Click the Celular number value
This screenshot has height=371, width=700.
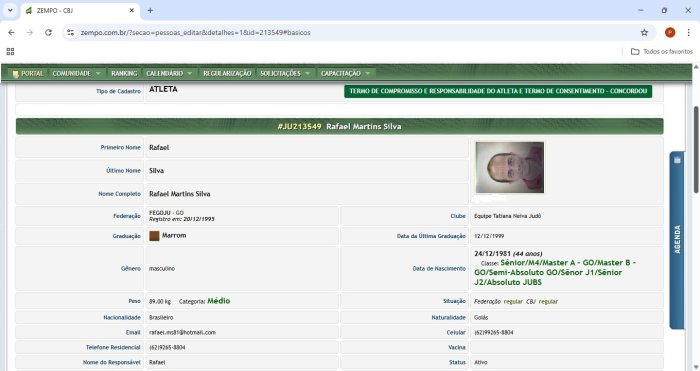tap(494, 333)
